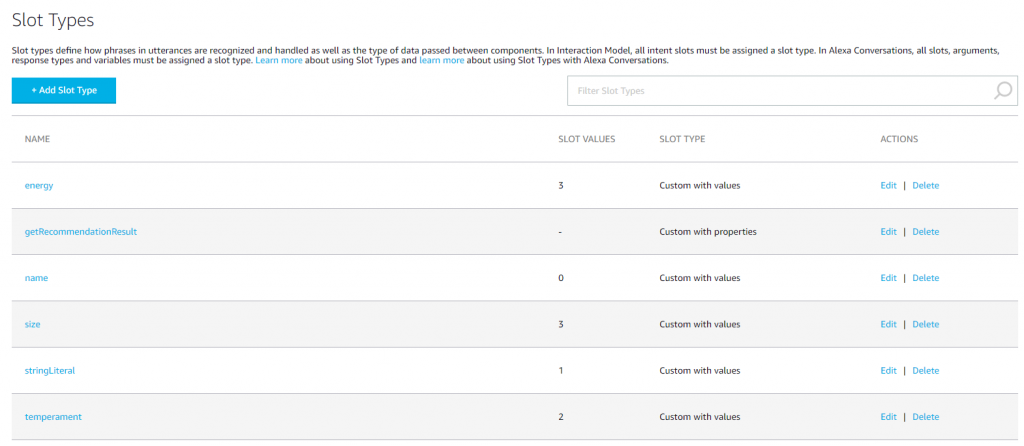Viewport: 1024px width, 446px height.
Task: Click the search magnifier icon
Action: (1002, 90)
